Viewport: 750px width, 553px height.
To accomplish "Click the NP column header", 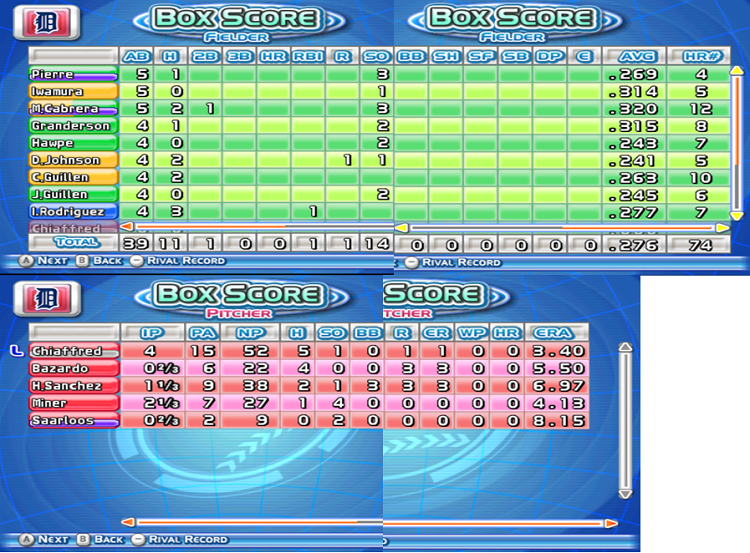I will (x=251, y=333).
